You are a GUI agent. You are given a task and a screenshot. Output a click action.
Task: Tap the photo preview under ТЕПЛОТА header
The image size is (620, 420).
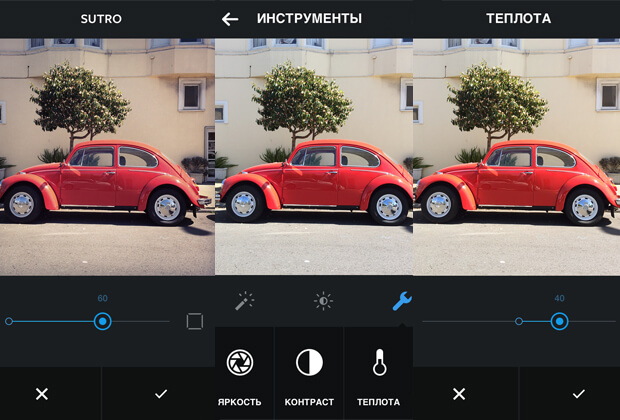[516, 155]
